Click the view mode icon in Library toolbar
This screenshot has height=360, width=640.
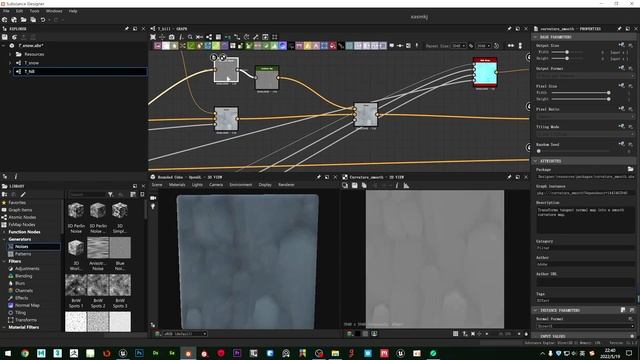point(133,195)
